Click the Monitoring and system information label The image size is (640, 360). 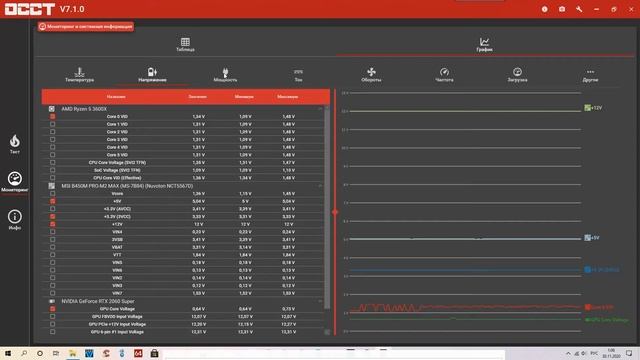(86, 27)
